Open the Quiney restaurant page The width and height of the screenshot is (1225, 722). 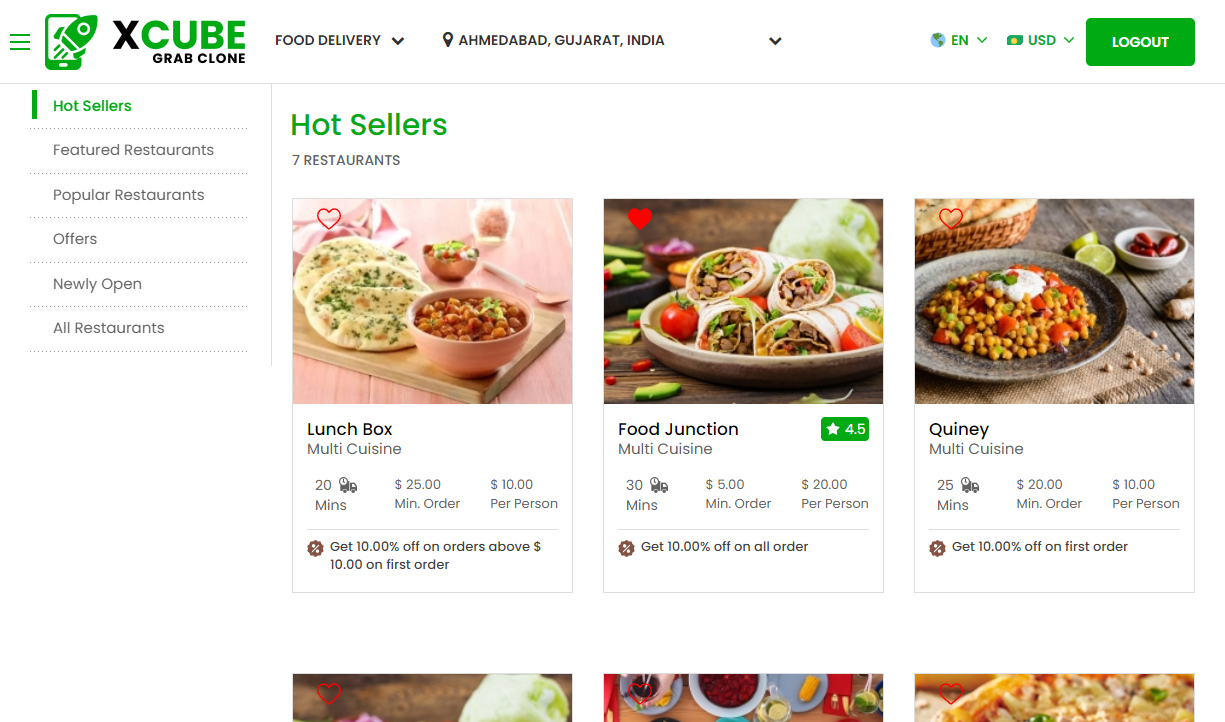tap(958, 428)
